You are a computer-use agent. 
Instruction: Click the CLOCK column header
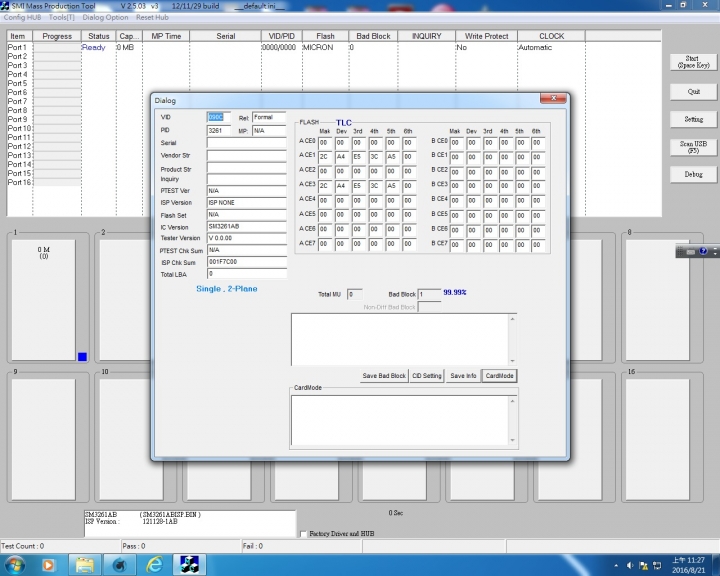(x=551, y=36)
